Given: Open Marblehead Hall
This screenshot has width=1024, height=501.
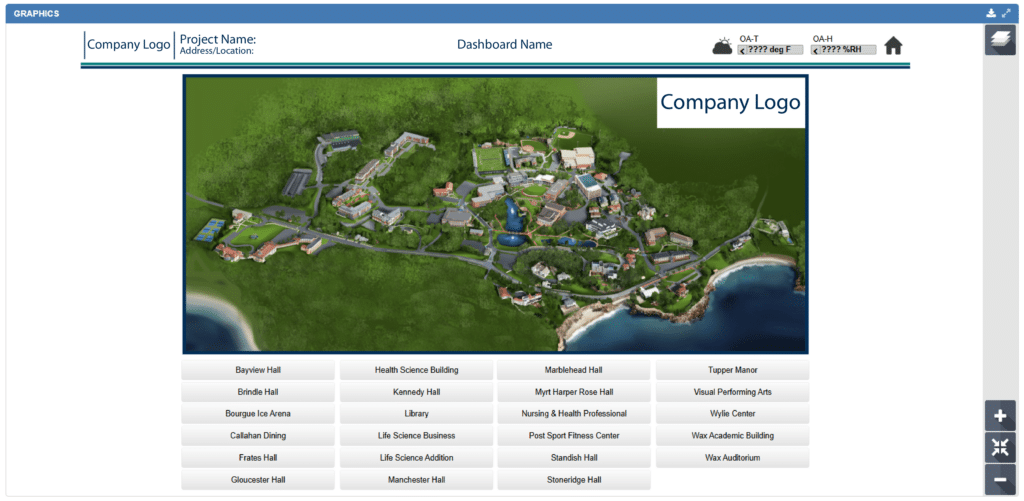Looking at the screenshot, I should [x=574, y=370].
